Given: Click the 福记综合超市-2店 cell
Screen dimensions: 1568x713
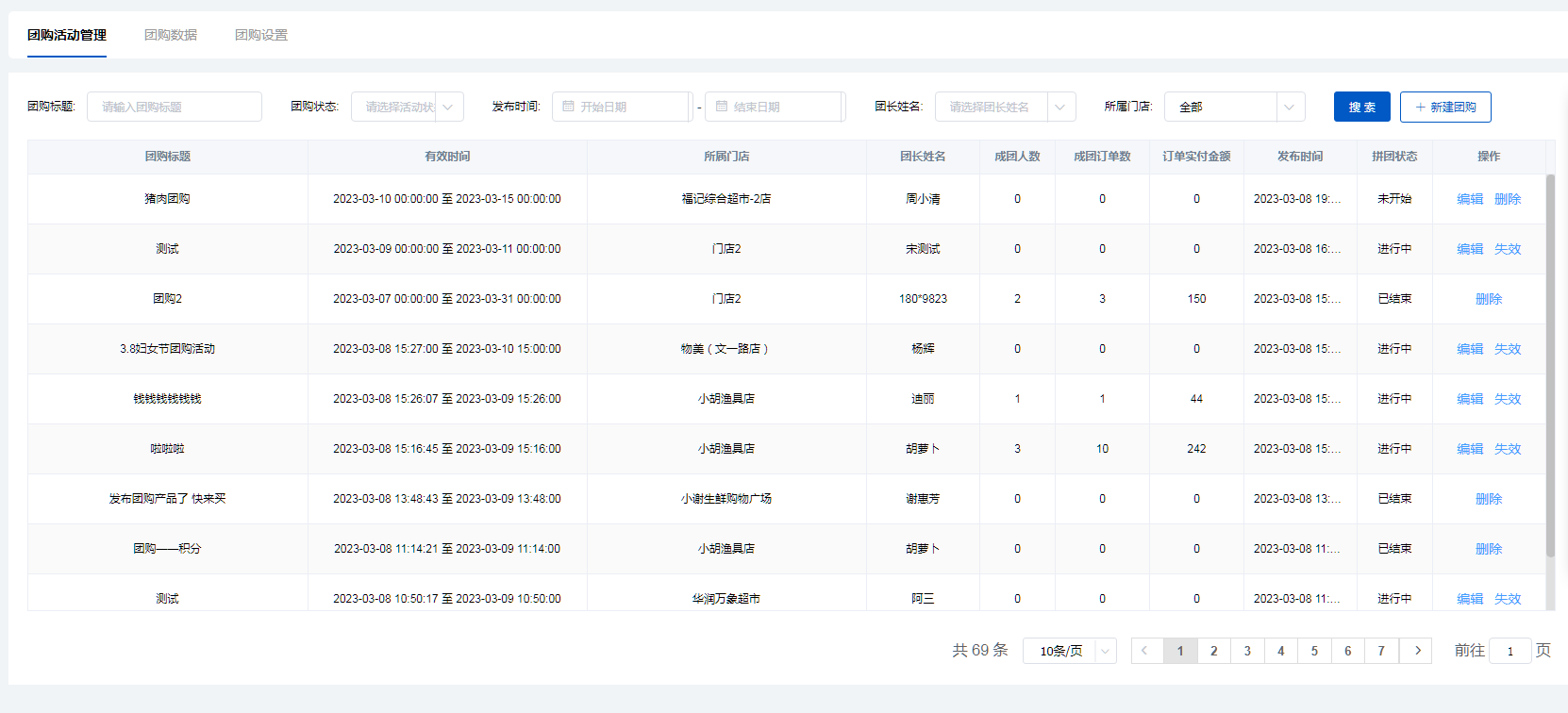Looking at the screenshot, I should [726, 199].
